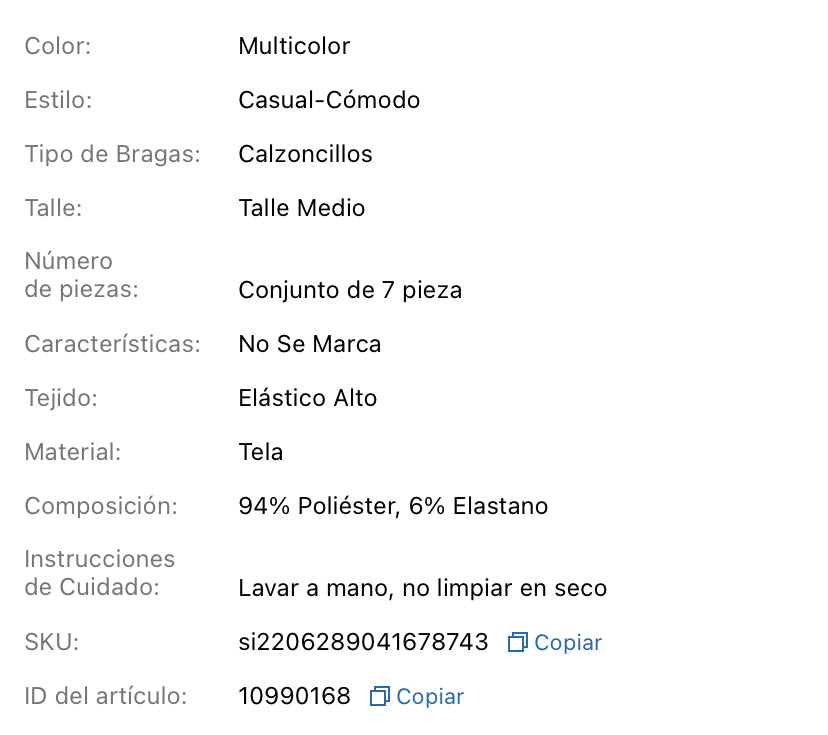Click Conjunto de 7 pieza text
The width and height of the screenshot is (828, 735).
(x=349, y=290)
